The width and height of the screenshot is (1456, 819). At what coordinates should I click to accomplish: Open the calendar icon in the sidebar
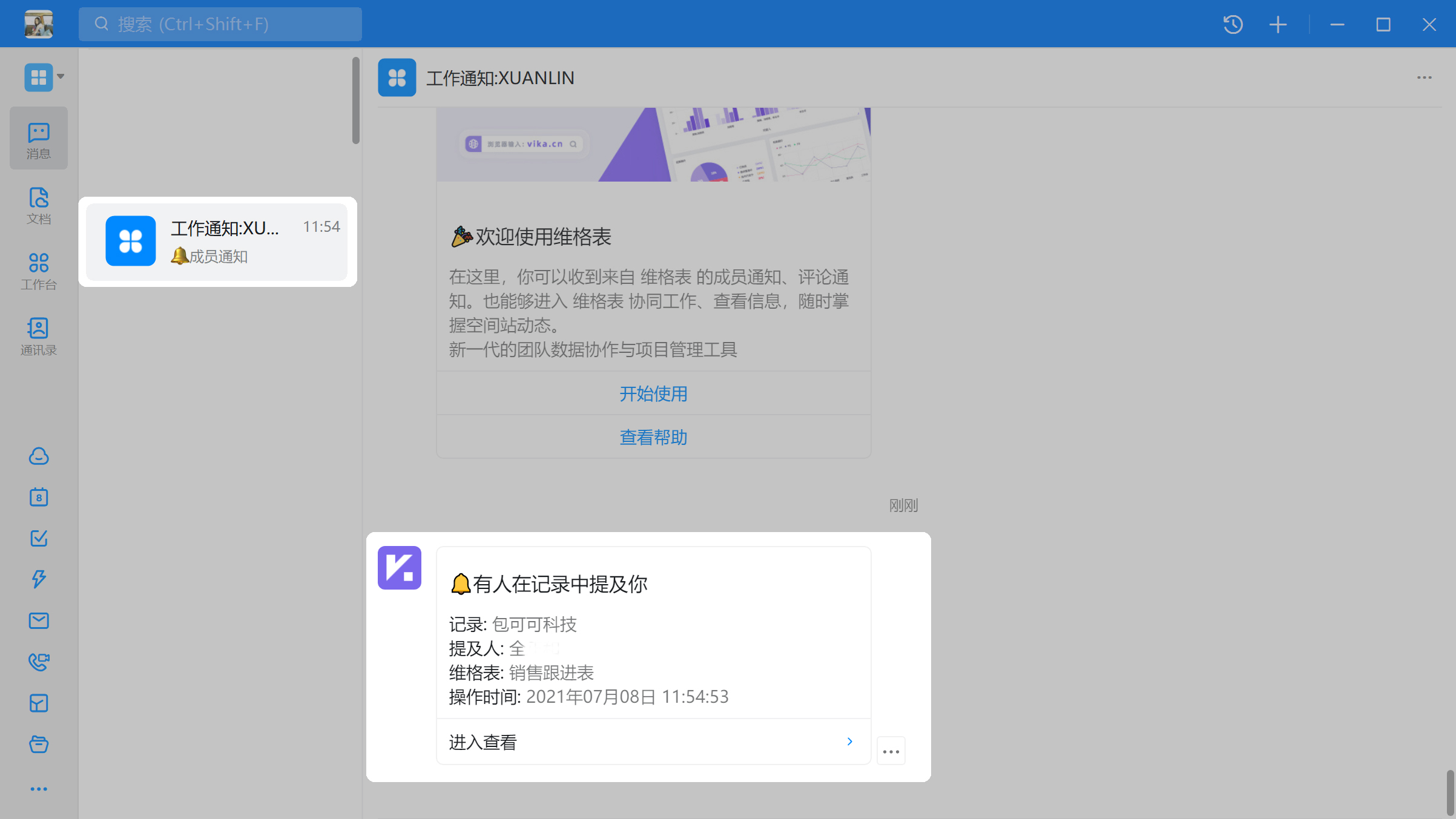38,497
